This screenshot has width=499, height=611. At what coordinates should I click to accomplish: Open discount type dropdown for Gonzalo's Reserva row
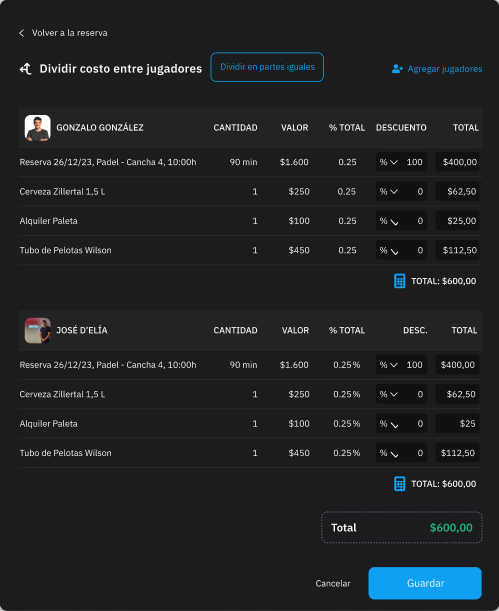tap(389, 162)
